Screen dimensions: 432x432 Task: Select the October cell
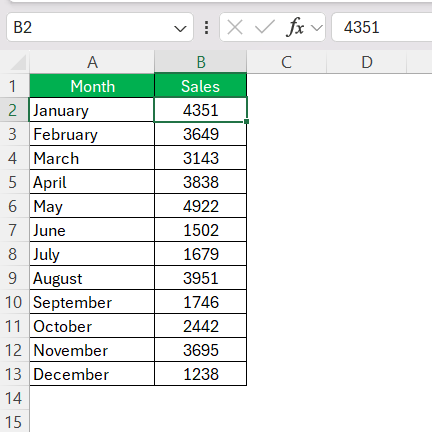point(92,326)
